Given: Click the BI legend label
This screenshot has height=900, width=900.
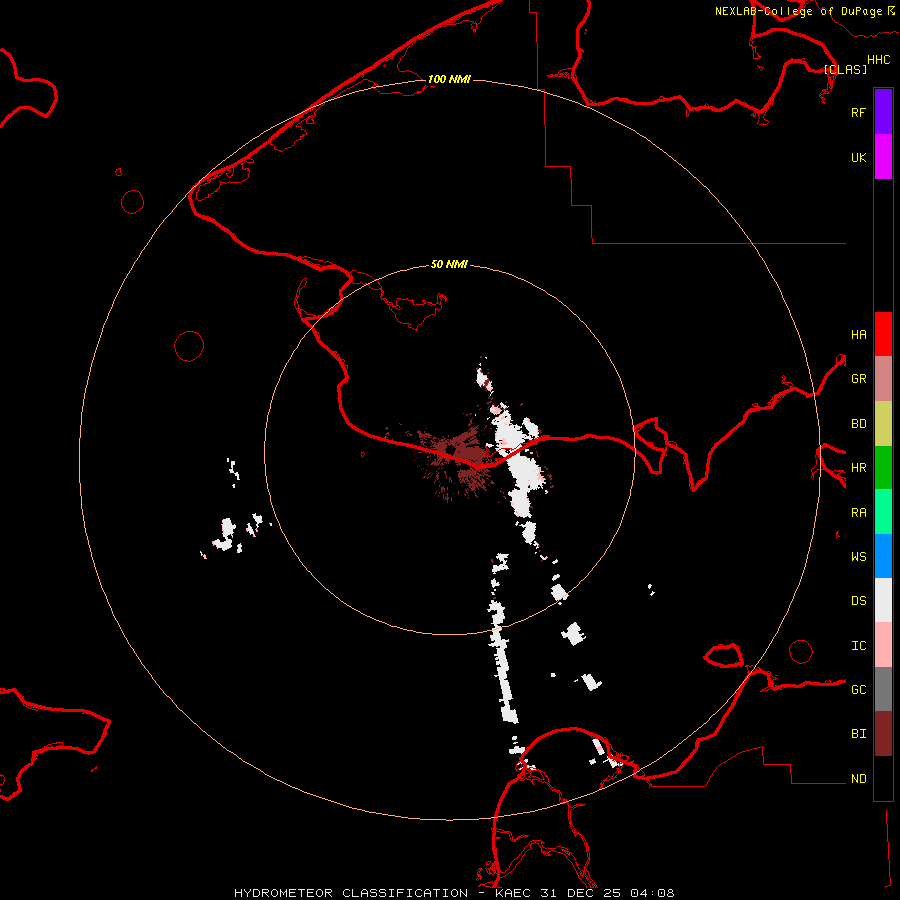Looking at the screenshot, I should pyautogui.click(x=858, y=734).
